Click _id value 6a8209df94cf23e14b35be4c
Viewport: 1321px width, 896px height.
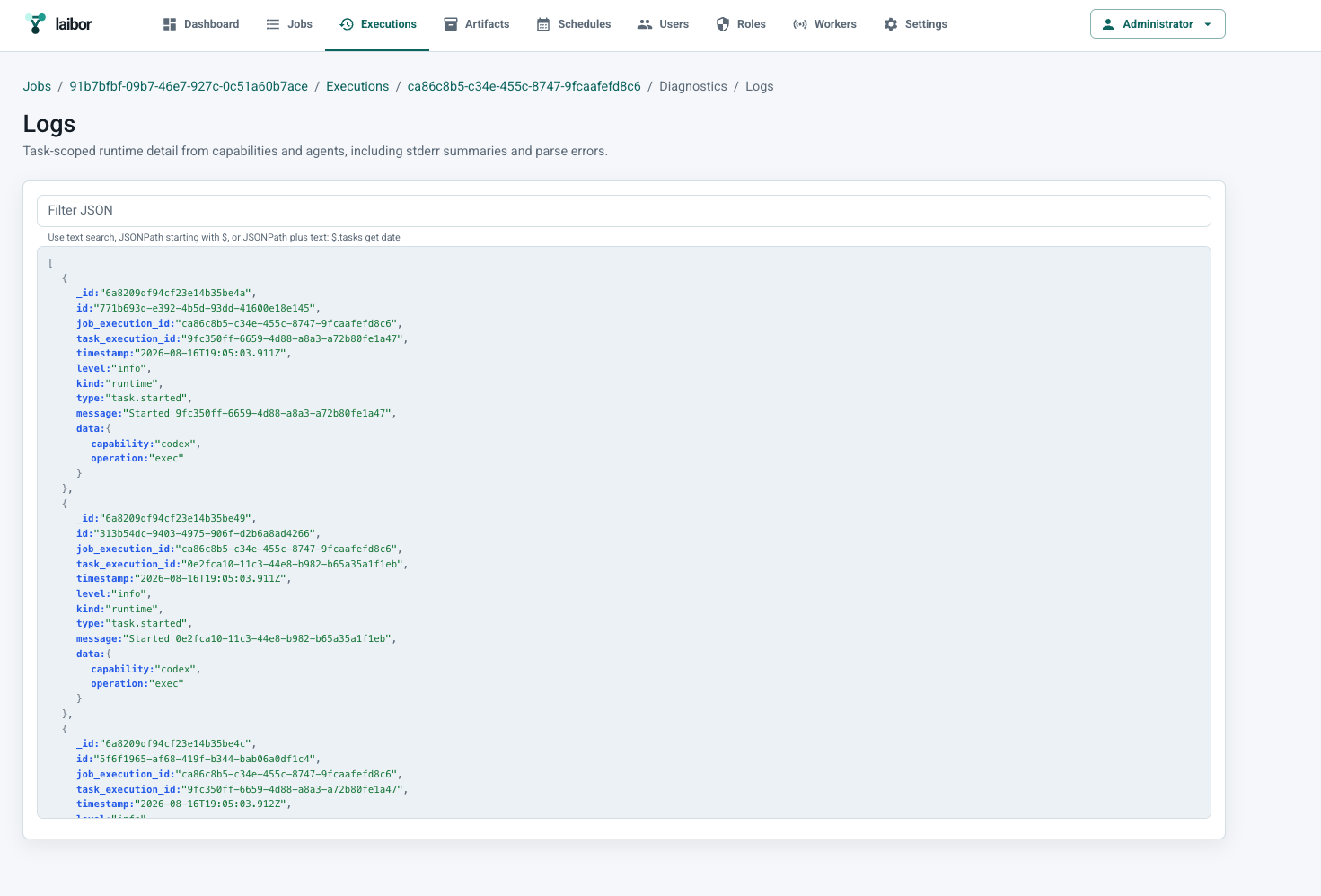175,743
